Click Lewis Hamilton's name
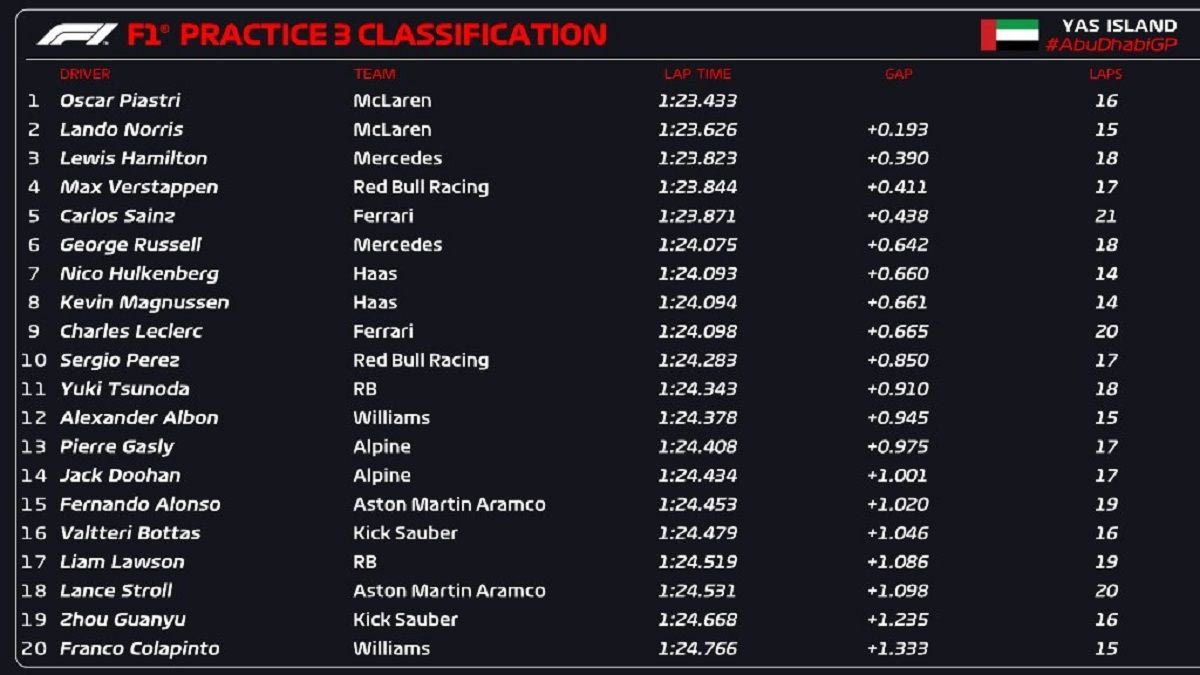This screenshot has height=675, width=1200. click(x=133, y=158)
